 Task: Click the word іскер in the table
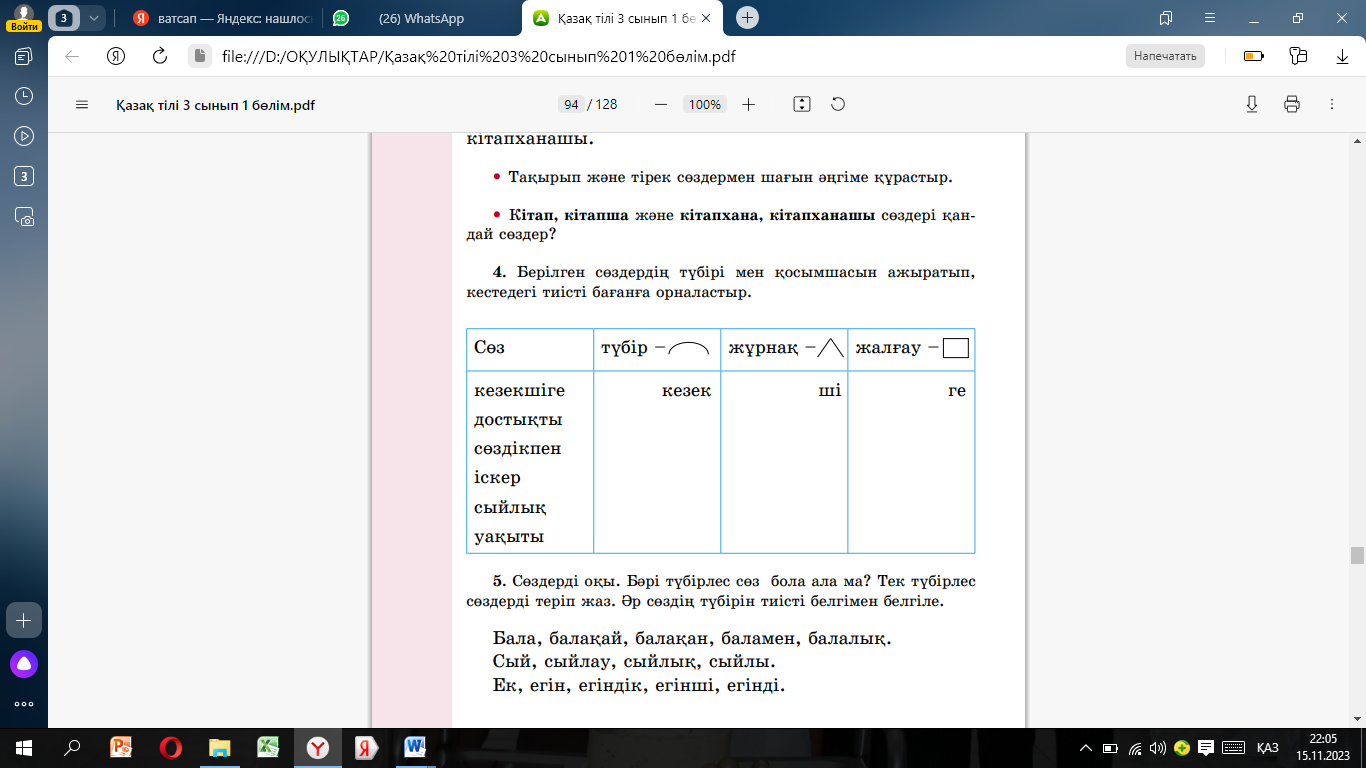point(497,478)
